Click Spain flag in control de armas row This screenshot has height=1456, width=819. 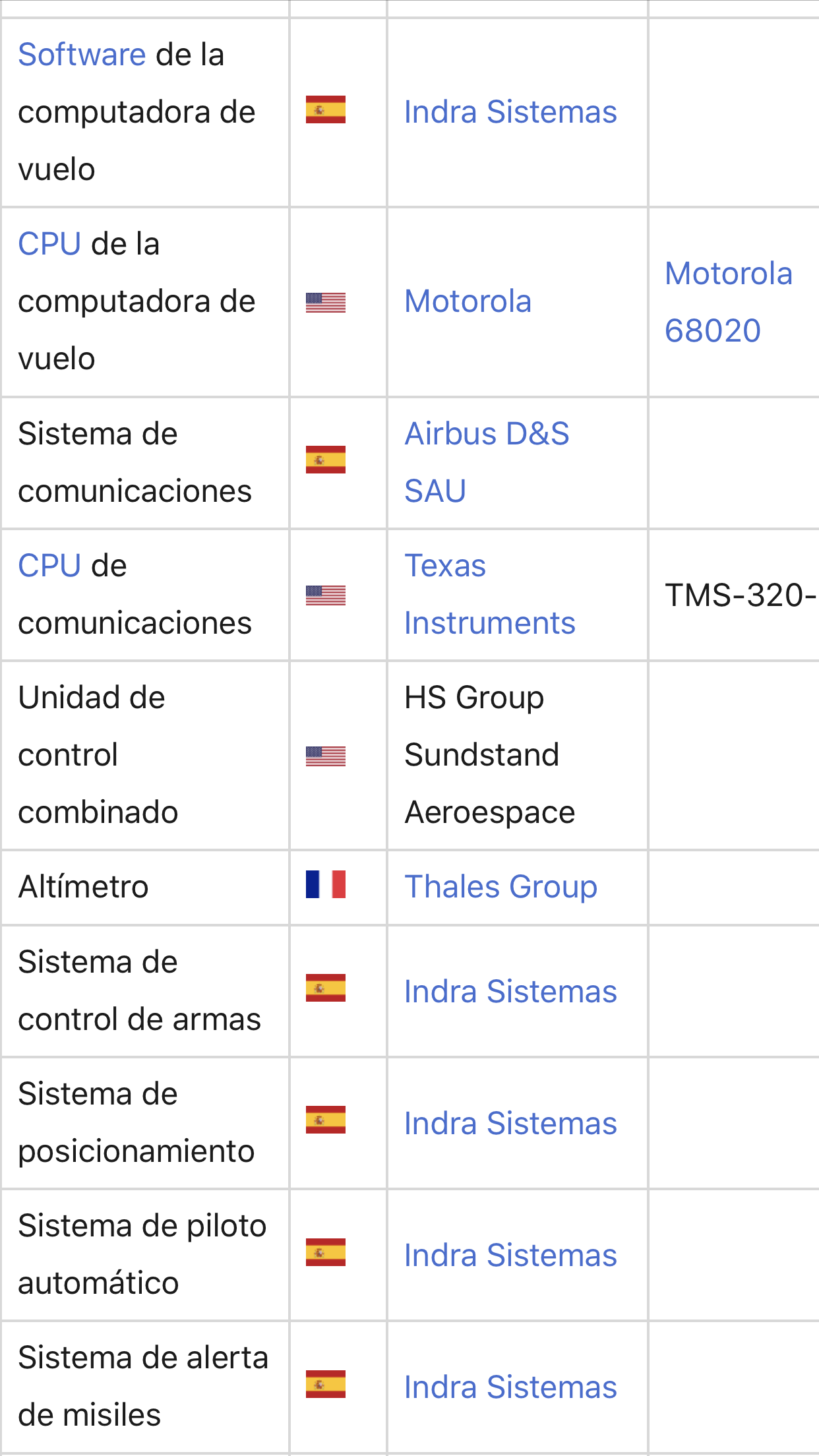[326, 988]
